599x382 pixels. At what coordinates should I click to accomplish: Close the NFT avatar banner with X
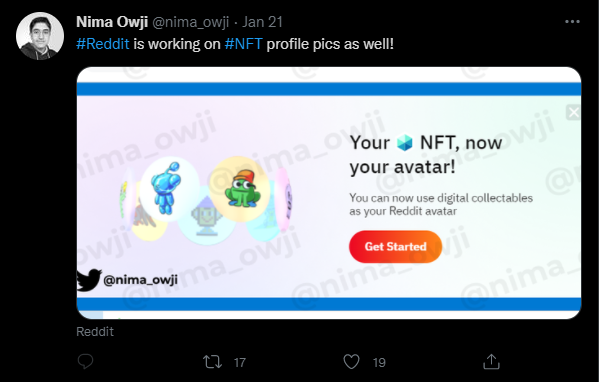573,112
